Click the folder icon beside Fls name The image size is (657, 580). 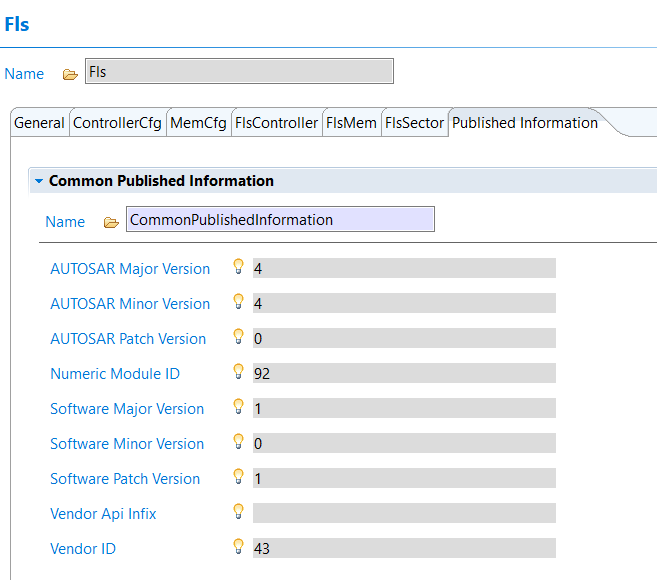pos(70,74)
